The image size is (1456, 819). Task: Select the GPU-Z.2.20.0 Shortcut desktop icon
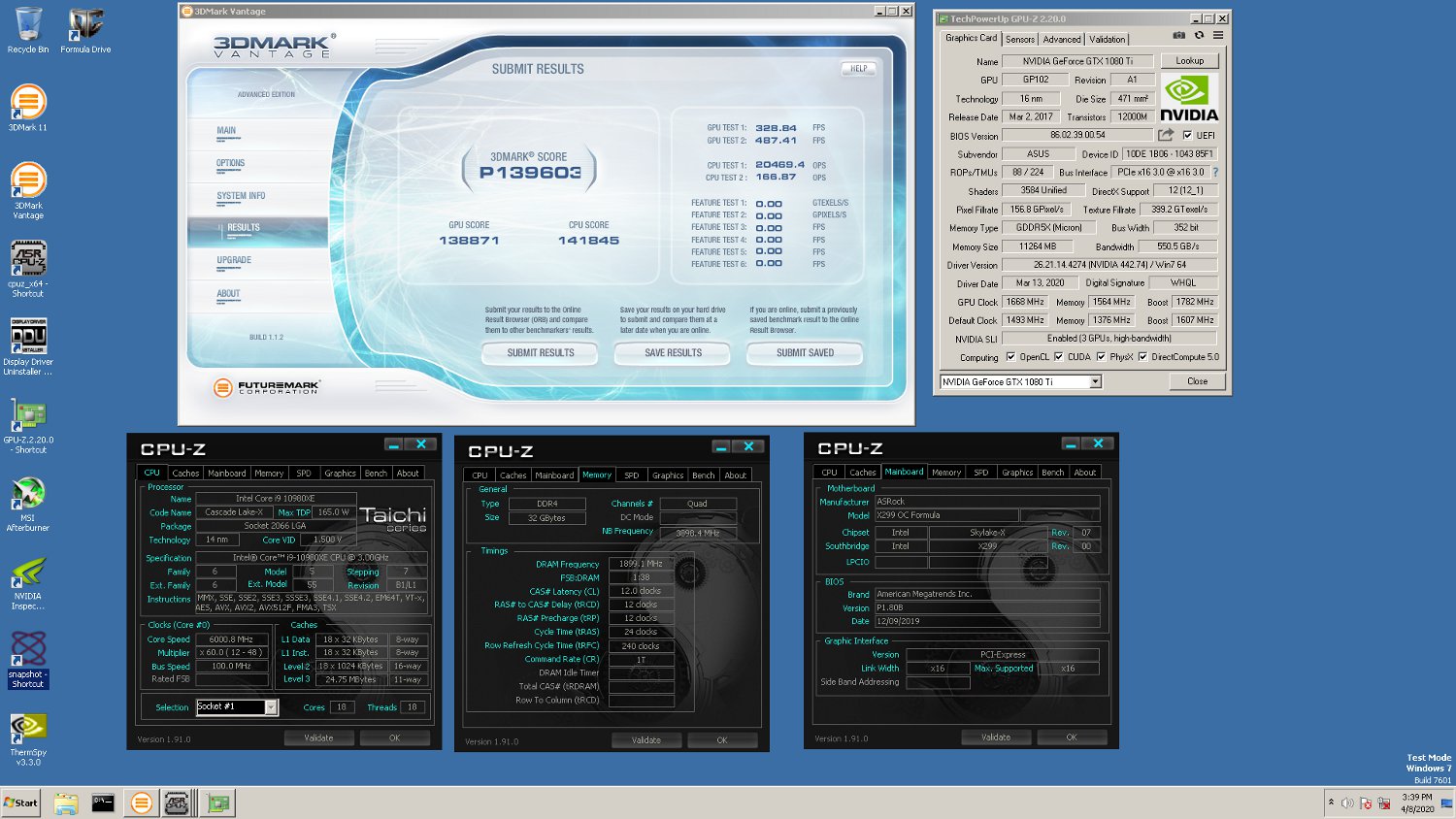(28, 426)
